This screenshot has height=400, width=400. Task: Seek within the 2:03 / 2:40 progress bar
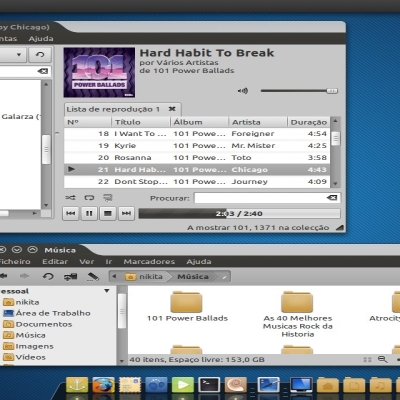point(239,214)
